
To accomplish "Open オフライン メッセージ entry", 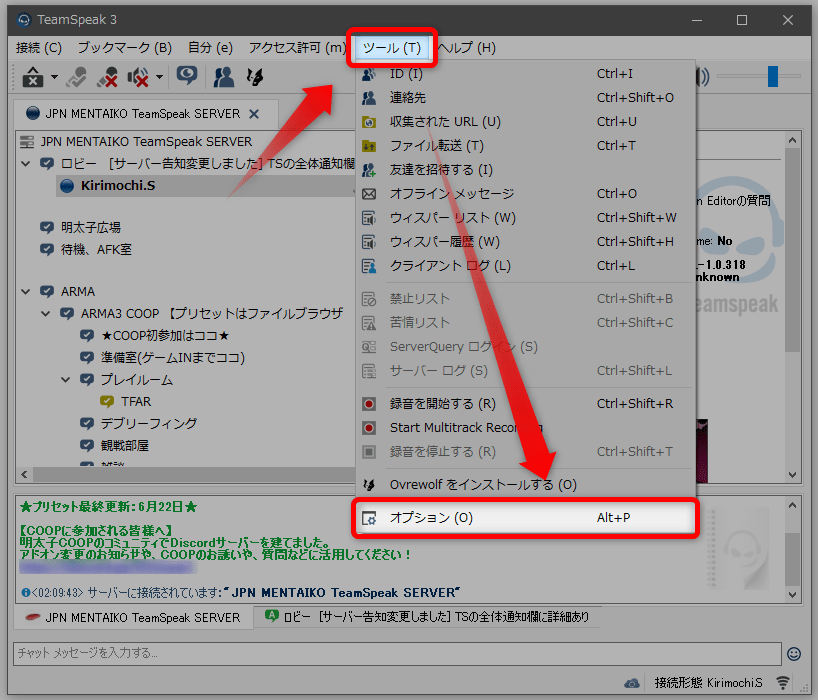I will click(x=525, y=194).
